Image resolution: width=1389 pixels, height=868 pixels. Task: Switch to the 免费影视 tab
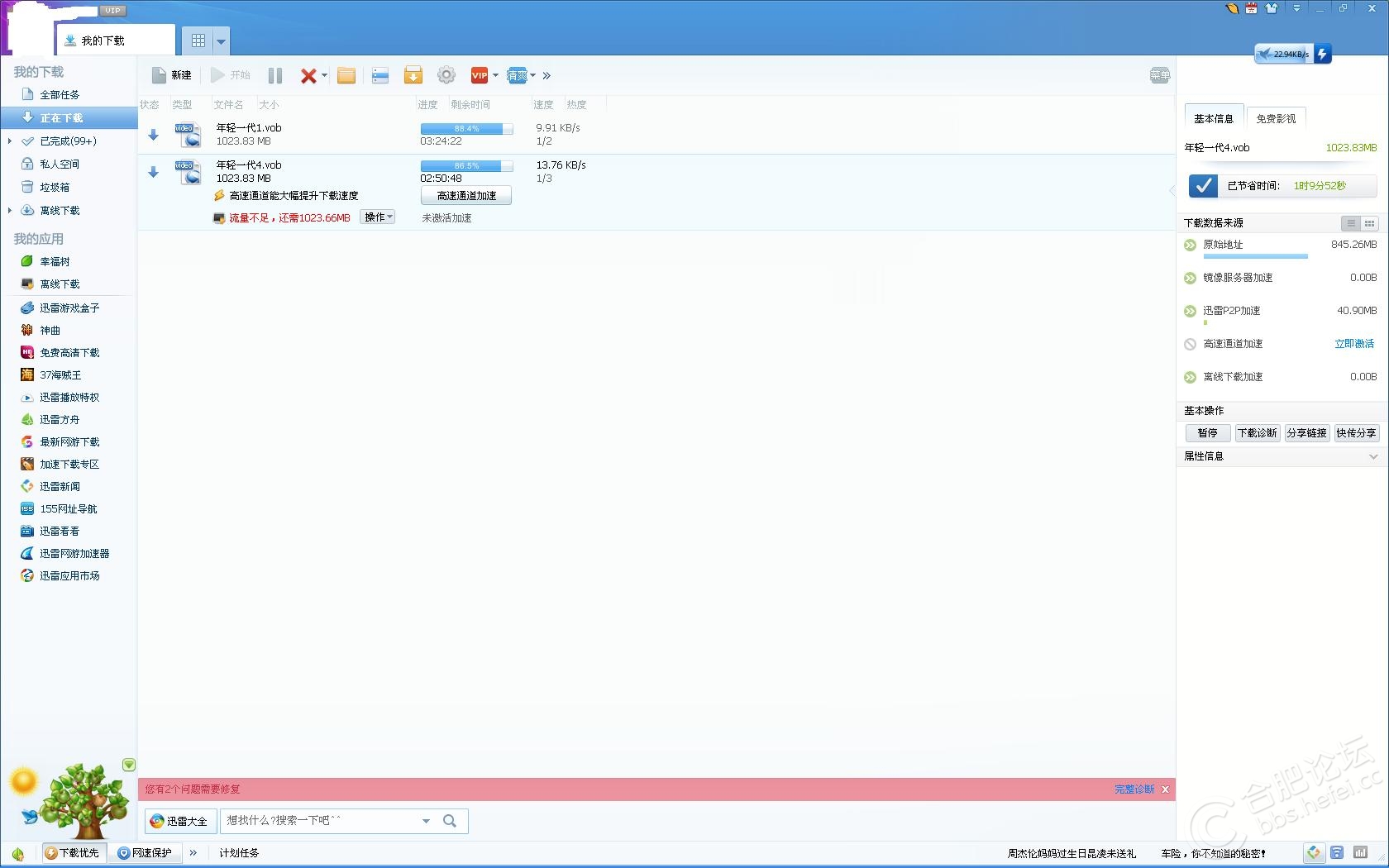click(x=1276, y=118)
